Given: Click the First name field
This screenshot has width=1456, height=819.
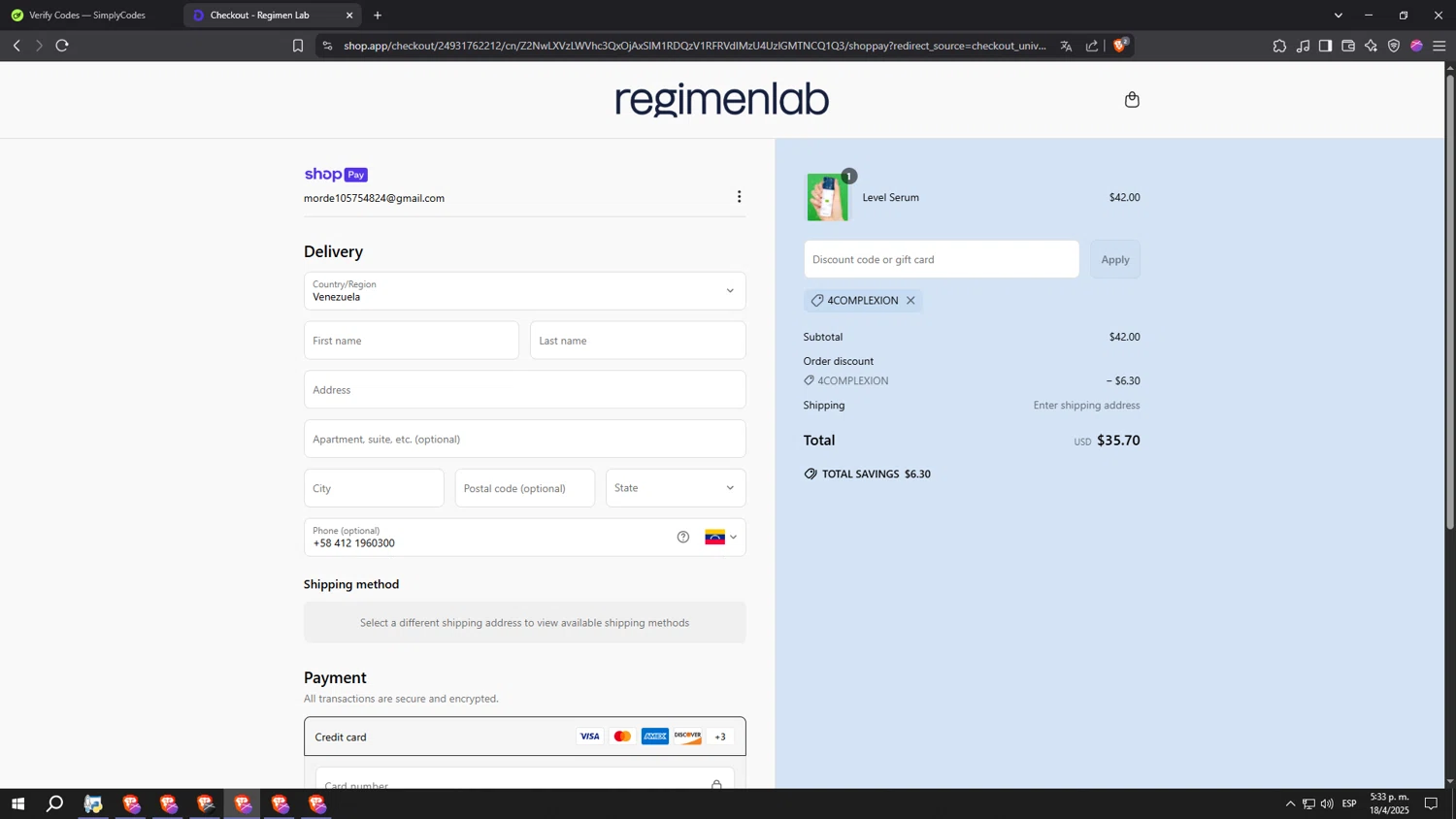Looking at the screenshot, I should 412,341.
